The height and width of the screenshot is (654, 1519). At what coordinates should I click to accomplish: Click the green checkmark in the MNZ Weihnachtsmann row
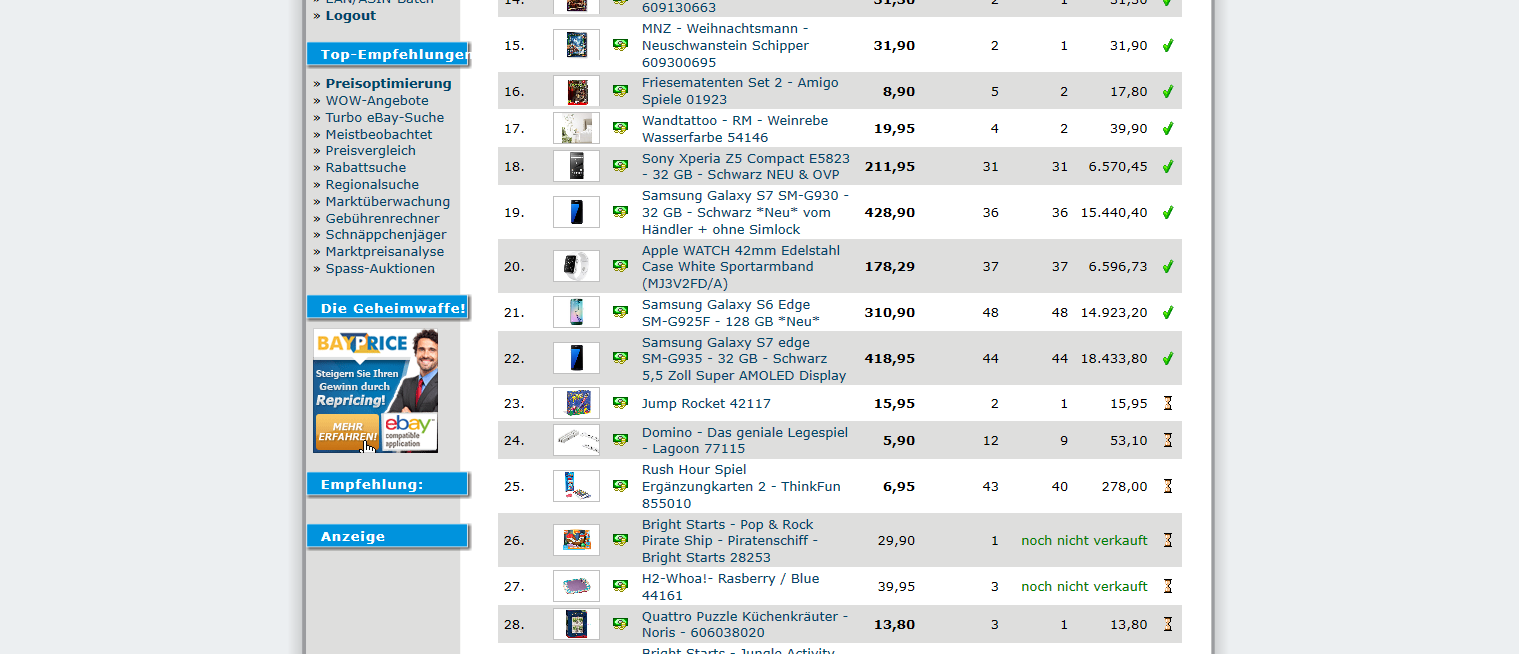click(1167, 45)
